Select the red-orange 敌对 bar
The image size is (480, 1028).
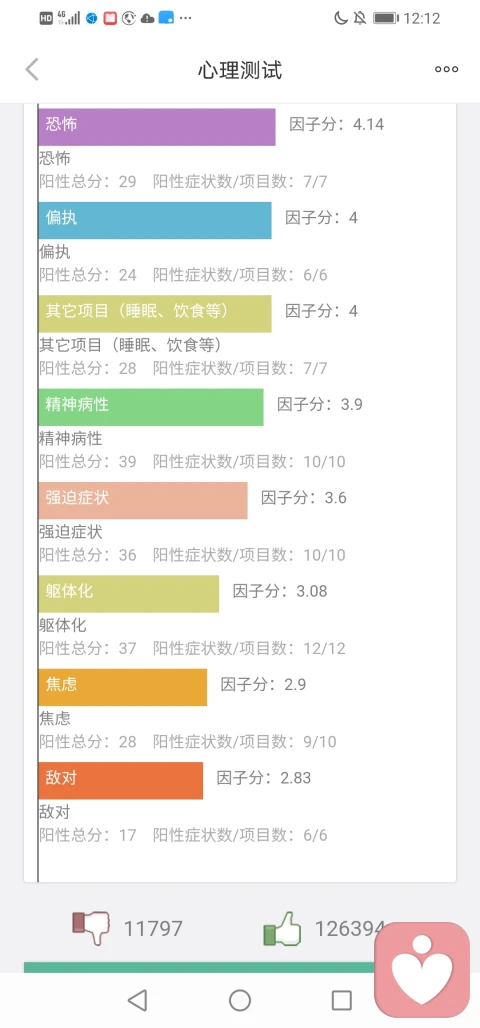pyautogui.click(x=121, y=780)
